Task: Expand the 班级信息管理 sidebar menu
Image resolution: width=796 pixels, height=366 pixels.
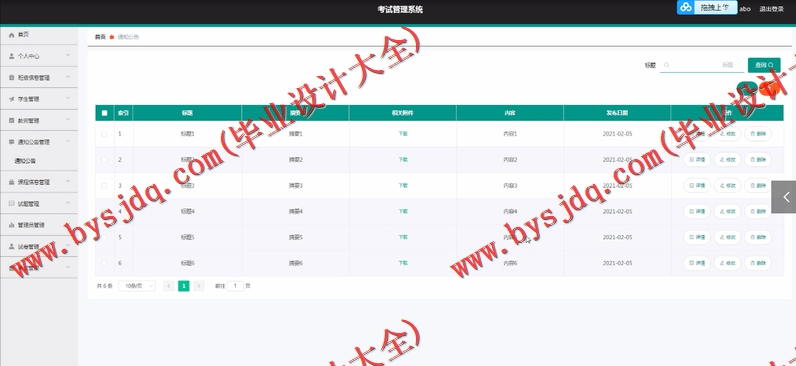Action: [39, 78]
